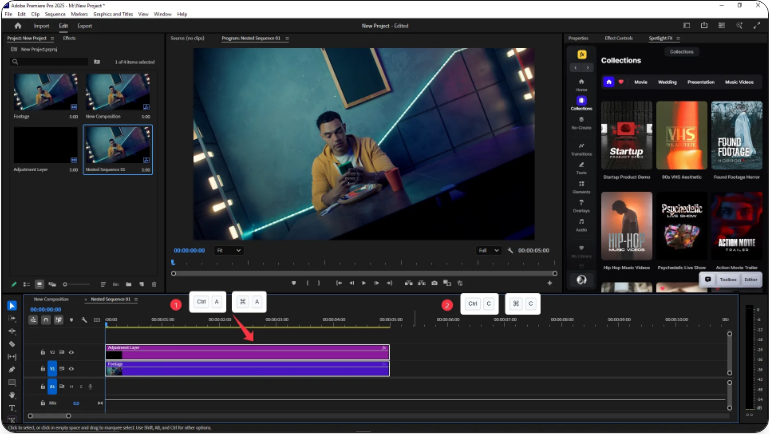Click the Wedding collection filter
769x434 pixels.
(x=667, y=82)
